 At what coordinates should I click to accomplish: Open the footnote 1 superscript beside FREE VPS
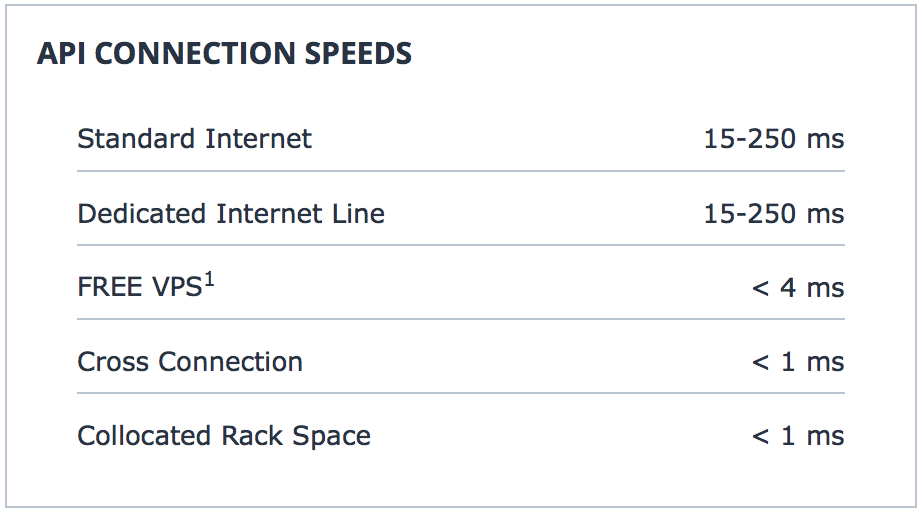click(x=210, y=280)
